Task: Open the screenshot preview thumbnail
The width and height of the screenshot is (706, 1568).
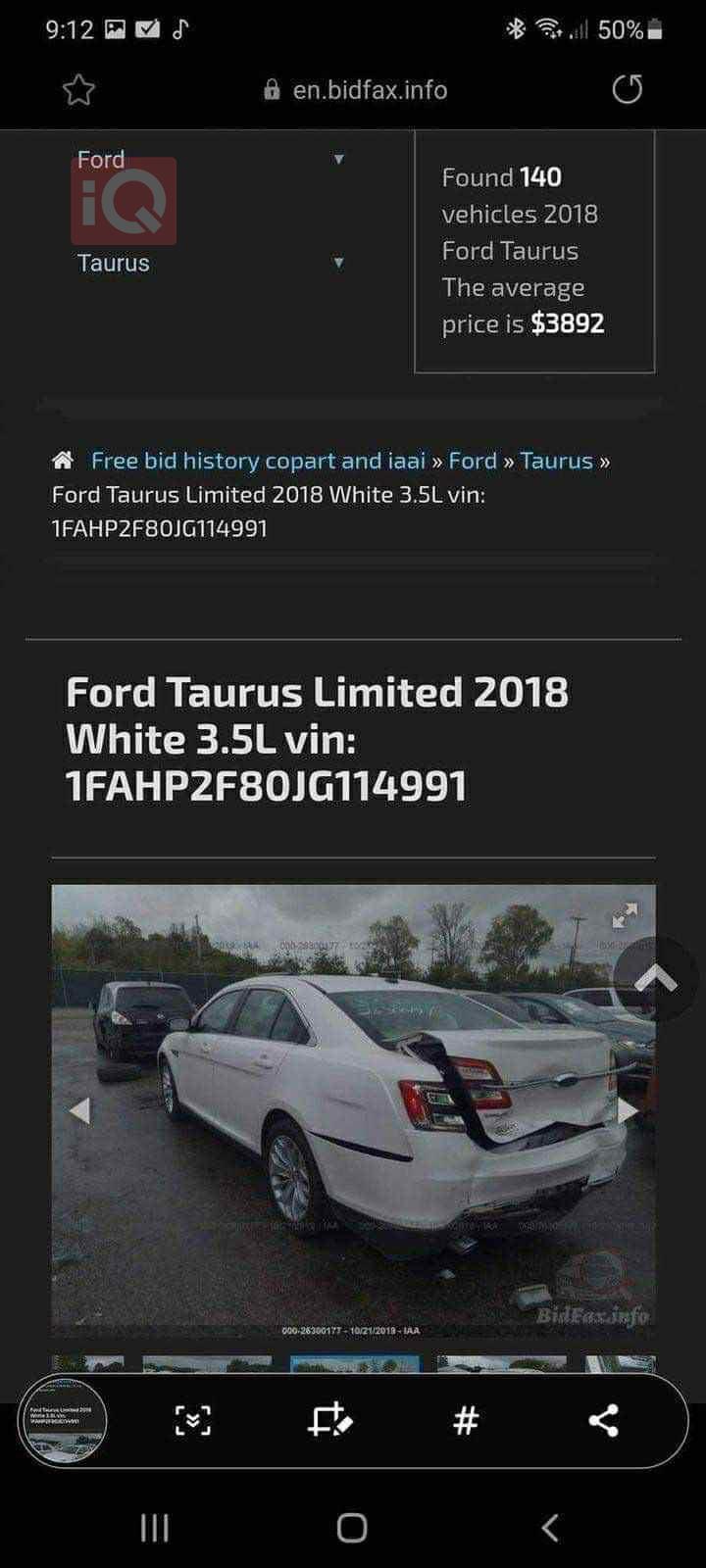Action: pos(65,1421)
